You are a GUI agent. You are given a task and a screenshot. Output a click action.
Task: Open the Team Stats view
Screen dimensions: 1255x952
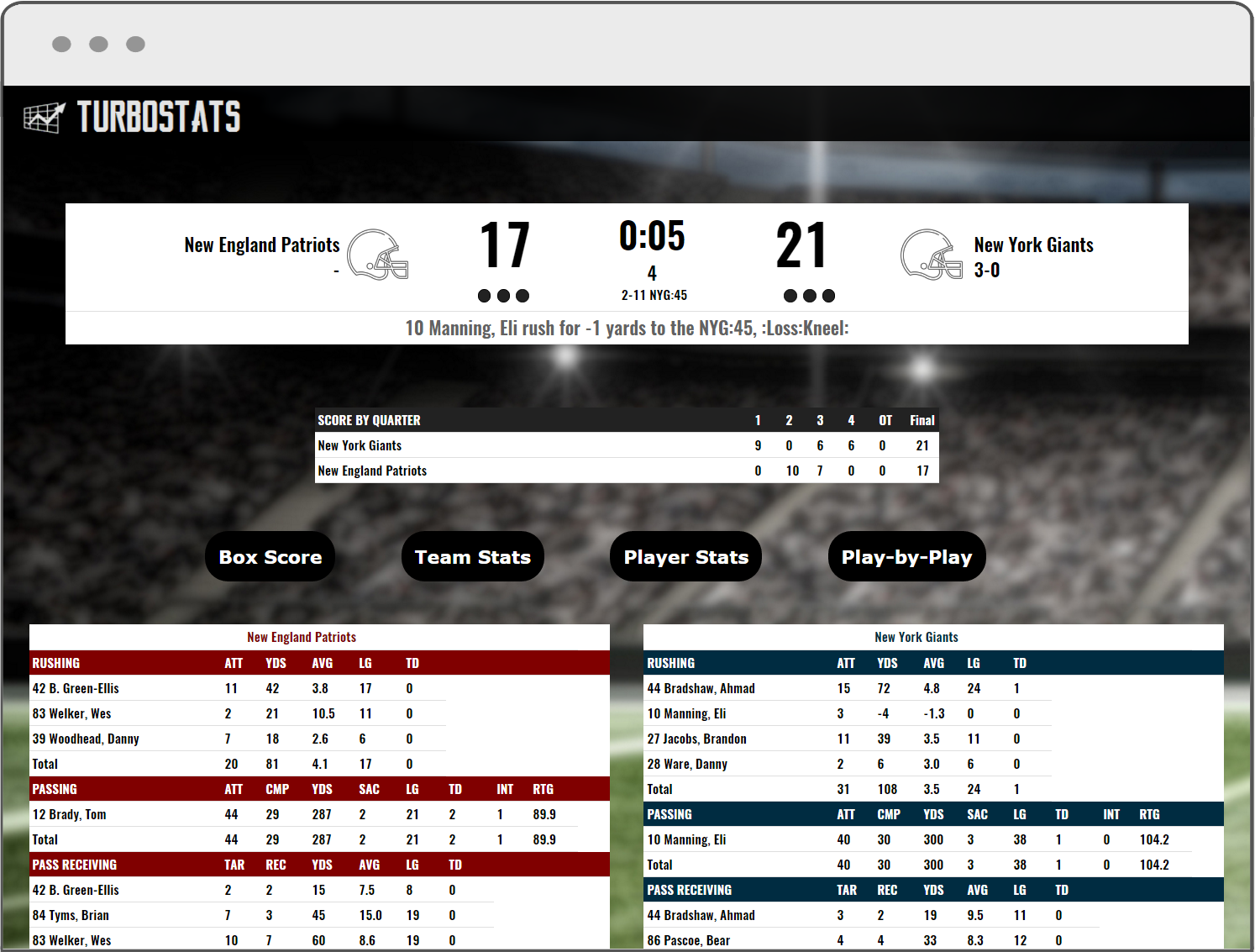(x=473, y=556)
